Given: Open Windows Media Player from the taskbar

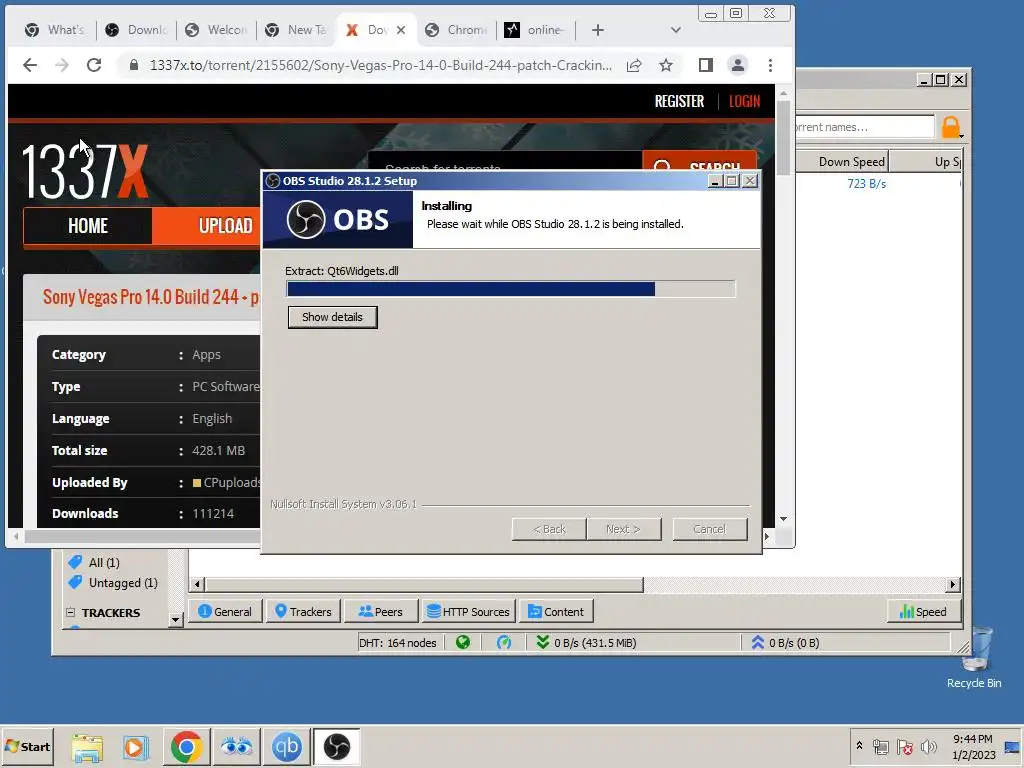Looking at the screenshot, I should coord(136,747).
